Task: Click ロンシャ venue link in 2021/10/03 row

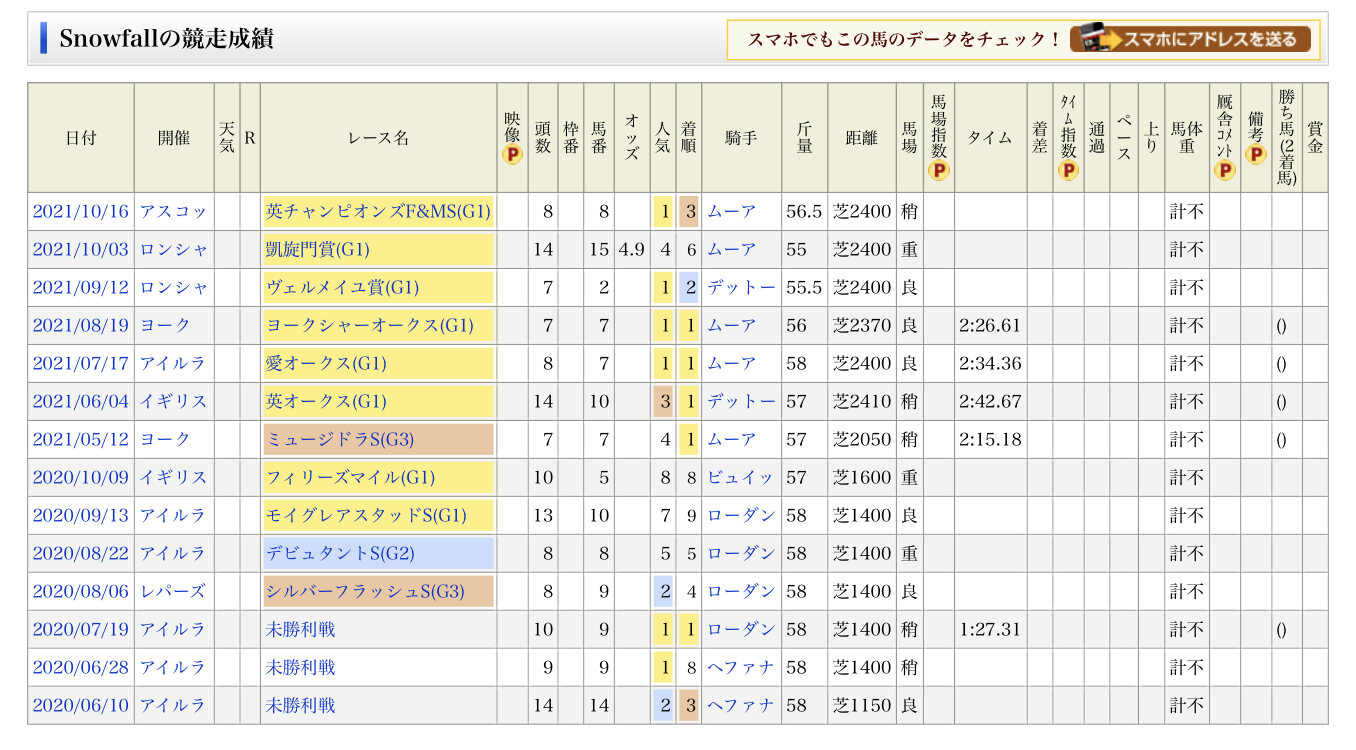Action: (x=173, y=250)
